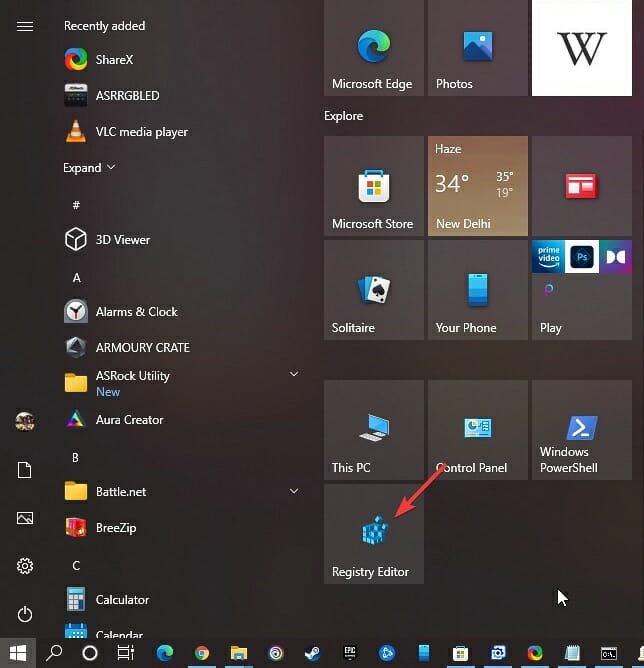Open Dolby icon in Play tile
Image resolution: width=644 pixels, height=668 pixels.
tap(615, 256)
